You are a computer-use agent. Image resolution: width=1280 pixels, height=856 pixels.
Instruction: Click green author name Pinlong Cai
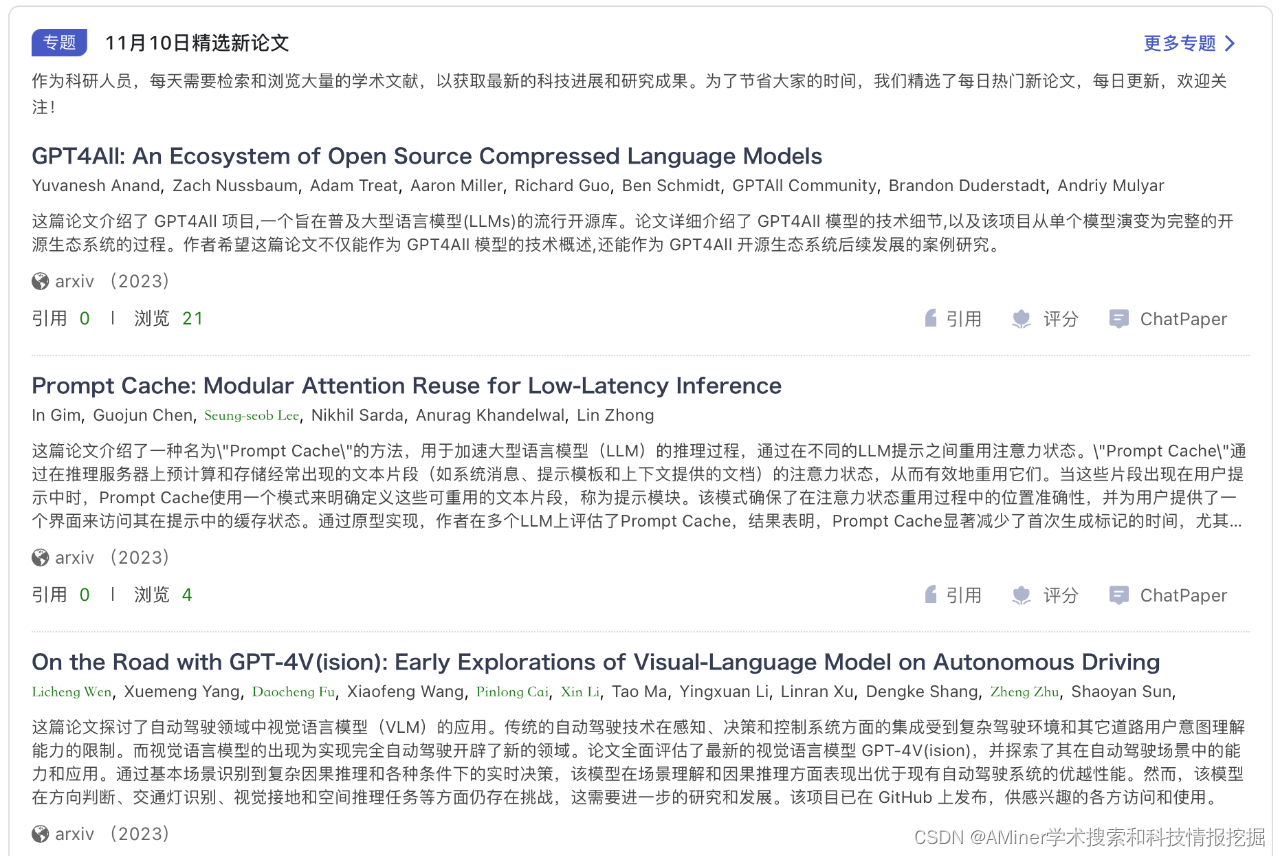[512, 691]
